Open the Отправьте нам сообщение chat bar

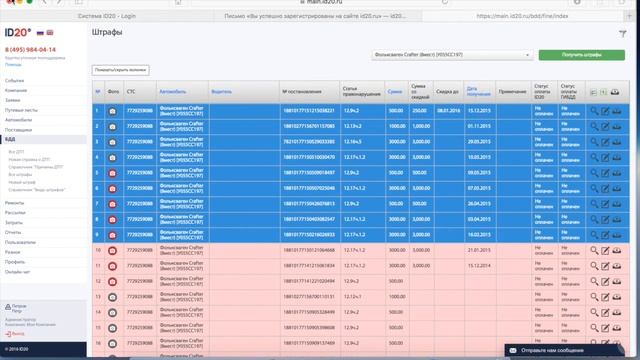[x=564, y=350]
